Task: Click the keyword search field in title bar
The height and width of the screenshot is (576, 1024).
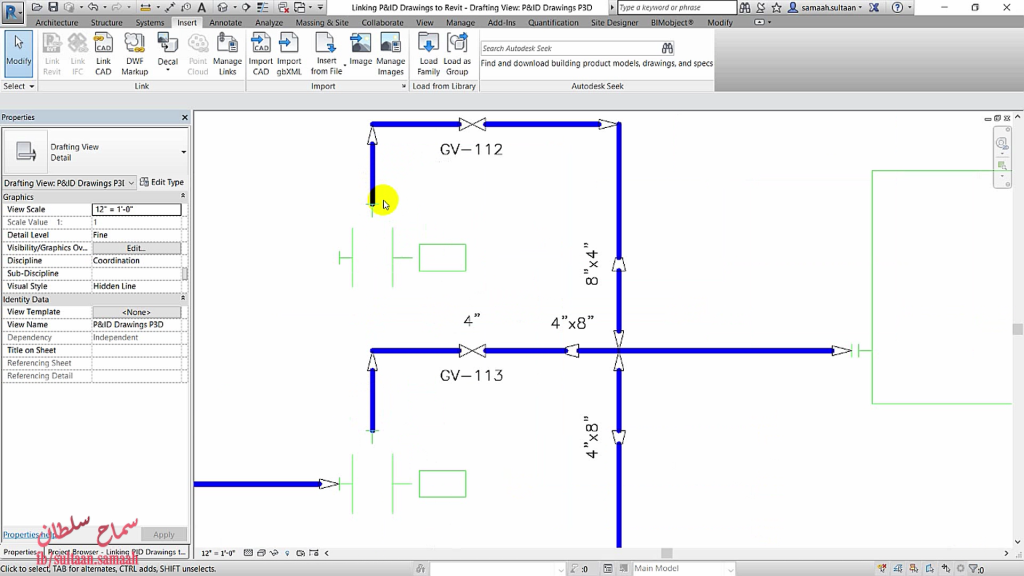Action: [676, 7]
